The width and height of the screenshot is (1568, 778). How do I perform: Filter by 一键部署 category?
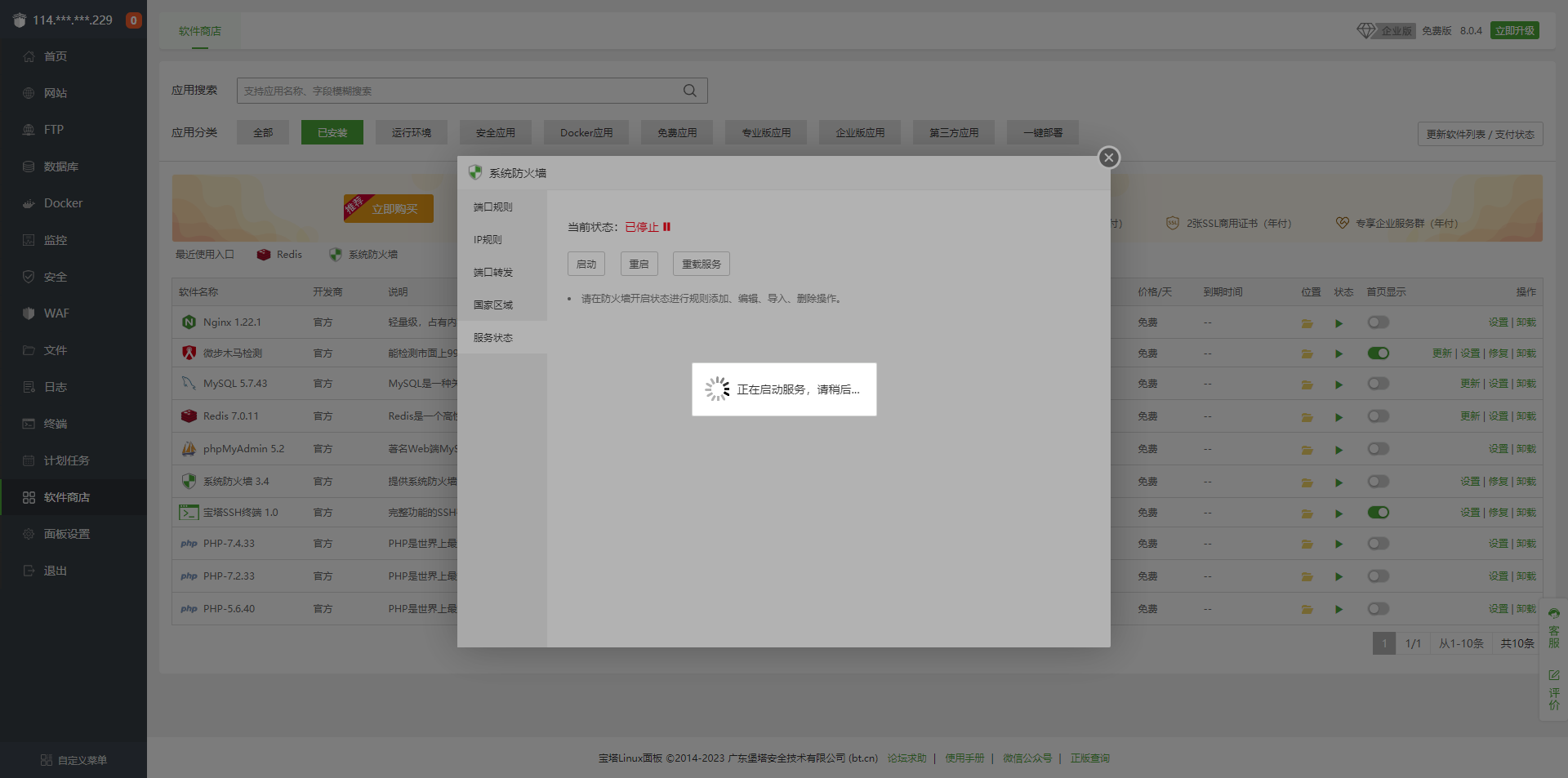1043,132
